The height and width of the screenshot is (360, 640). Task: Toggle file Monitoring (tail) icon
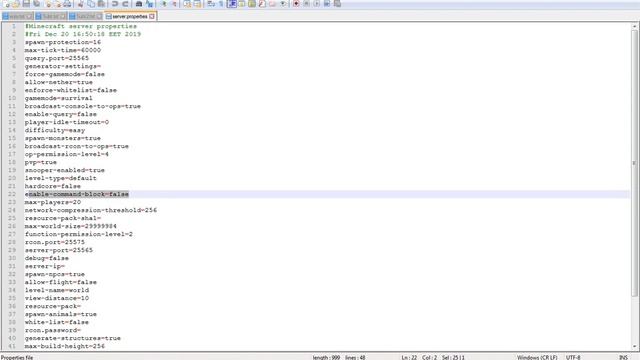(x=283, y=4)
